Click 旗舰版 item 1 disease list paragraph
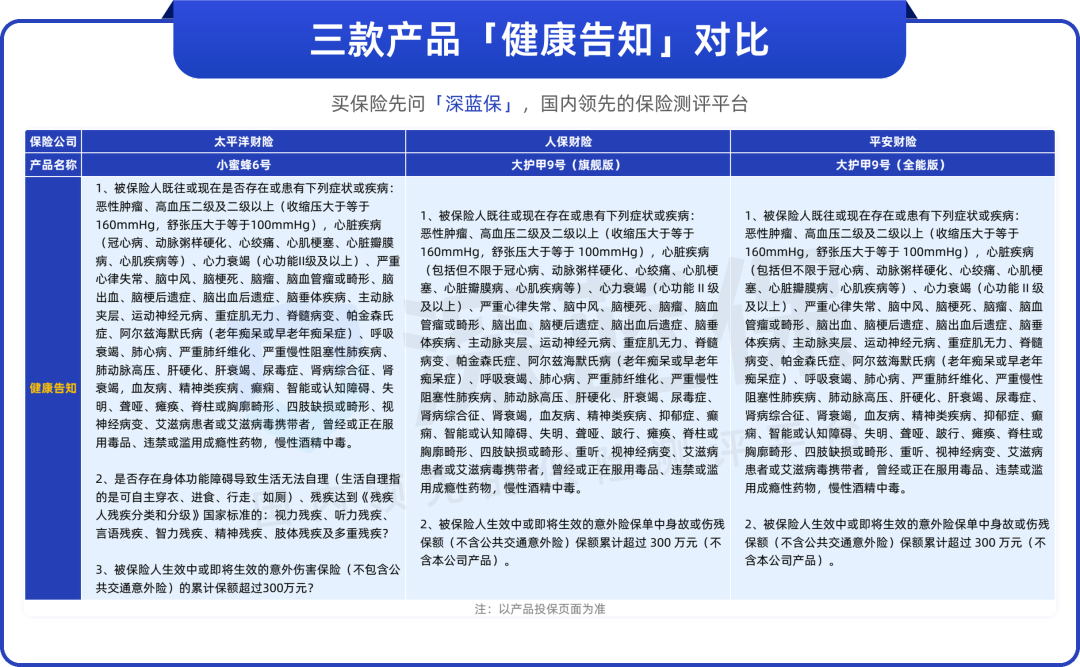The height and width of the screenshot is (667, 1080). click(x=570, y=352)
